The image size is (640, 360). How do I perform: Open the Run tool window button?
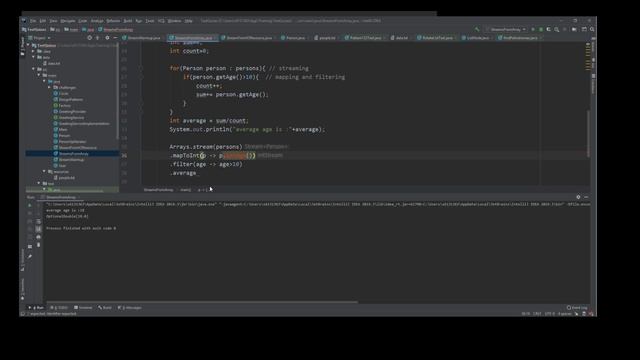point(36,307)
